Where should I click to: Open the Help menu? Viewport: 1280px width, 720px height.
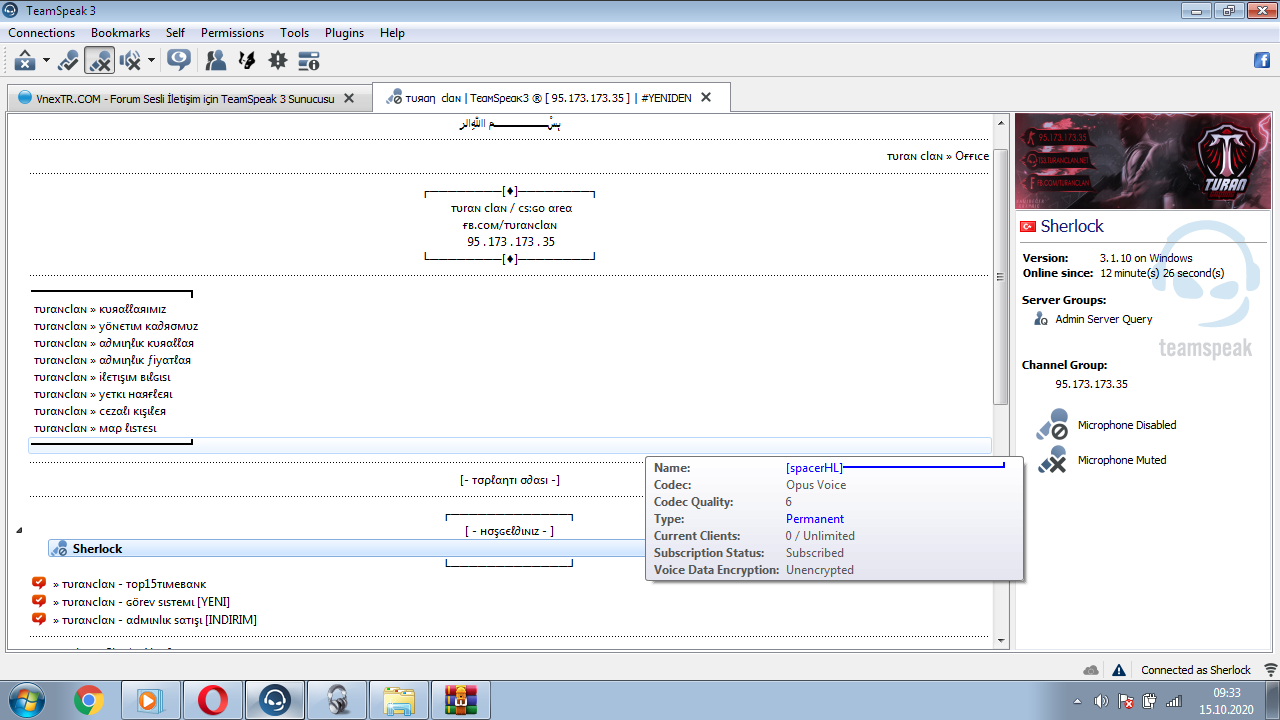(392, 33)
